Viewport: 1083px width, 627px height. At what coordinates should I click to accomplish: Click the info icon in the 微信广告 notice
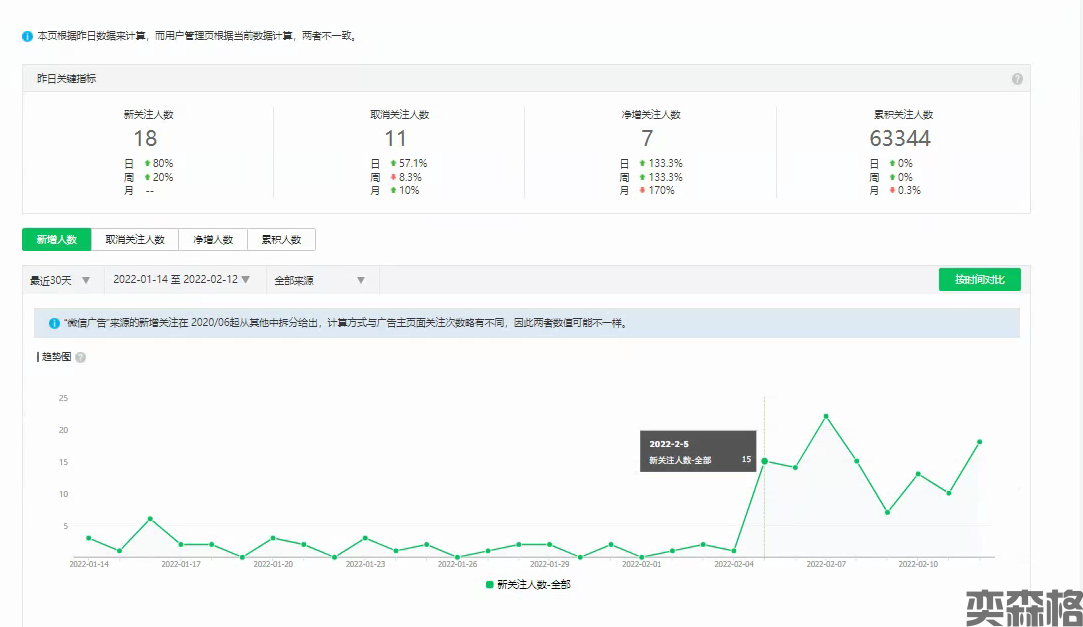(x=54, y=323)
